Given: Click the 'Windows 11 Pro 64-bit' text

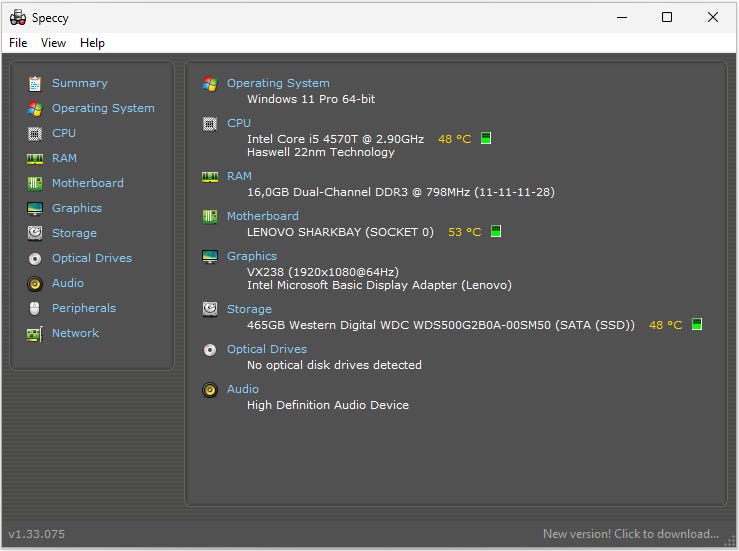Looking at the screenshot, I should click(311, 99).
